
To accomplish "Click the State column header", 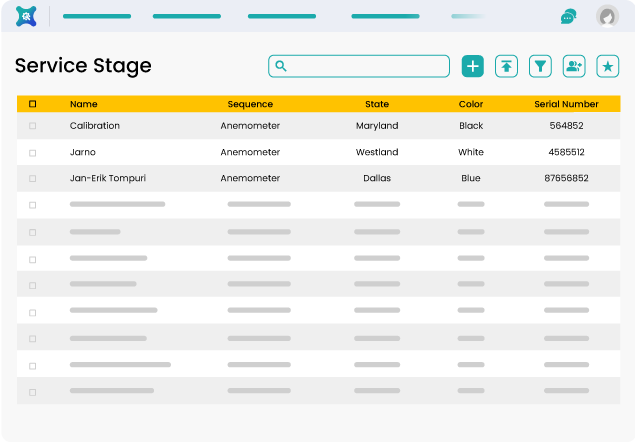I will pyautogui.click(x=377, y=104).
